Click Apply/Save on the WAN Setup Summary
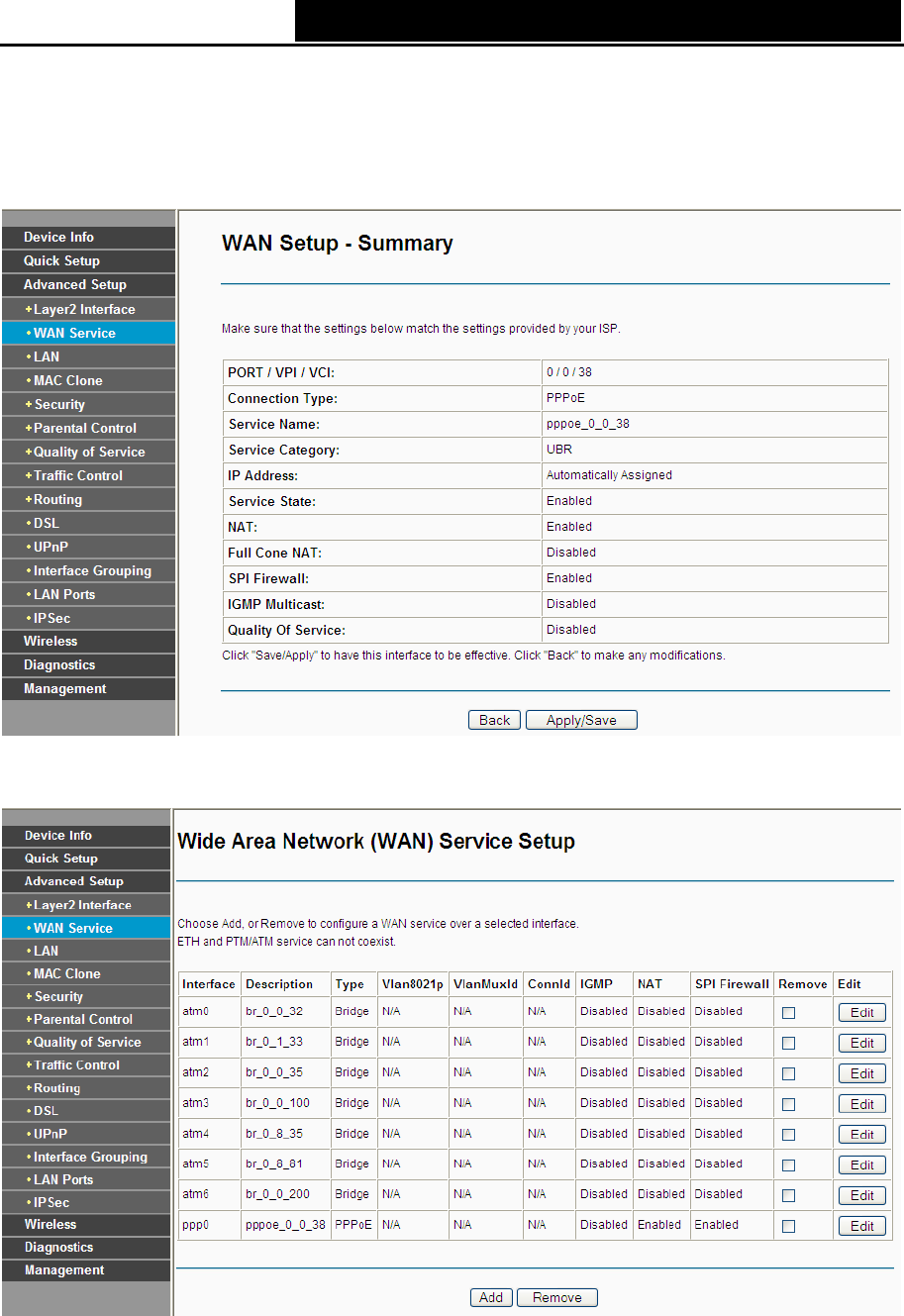 [581, 720]
